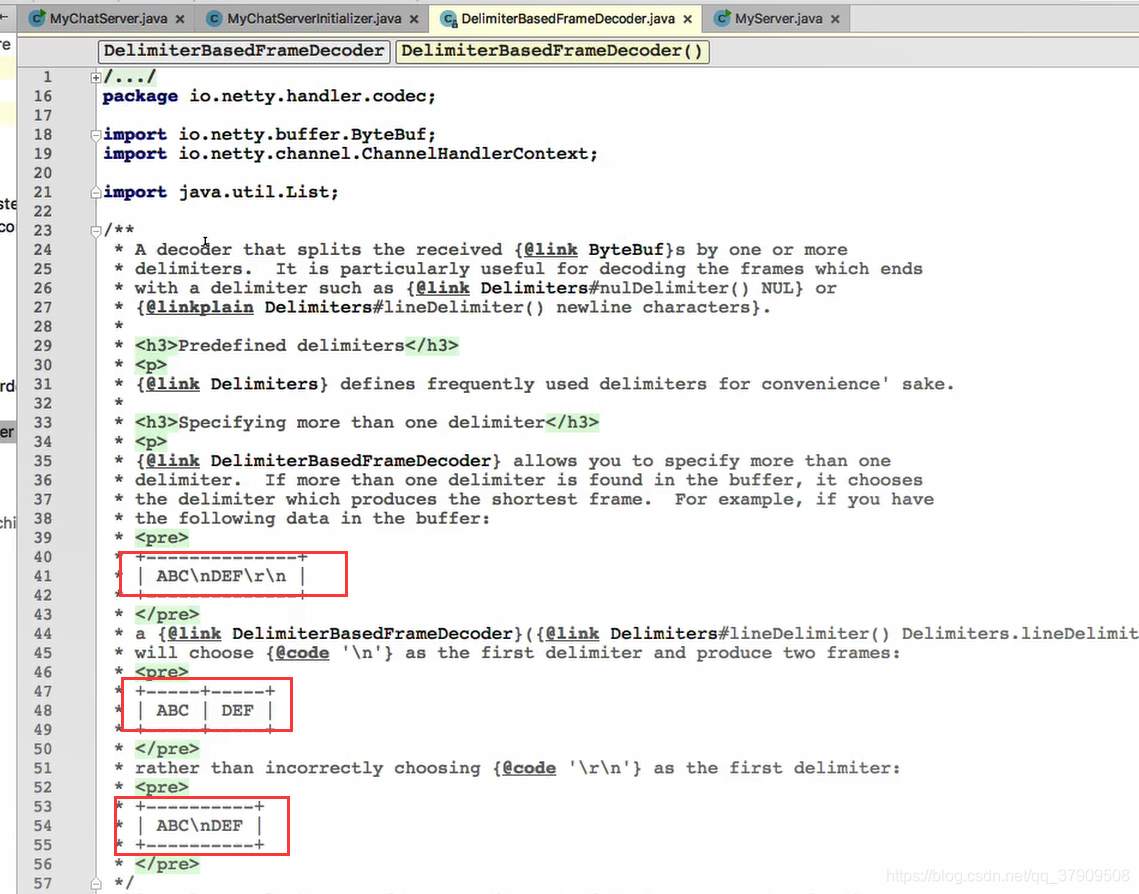Click the </pre> tag on line 56
This screenshot has width=1139, height=894.
(x=167, y=864)
